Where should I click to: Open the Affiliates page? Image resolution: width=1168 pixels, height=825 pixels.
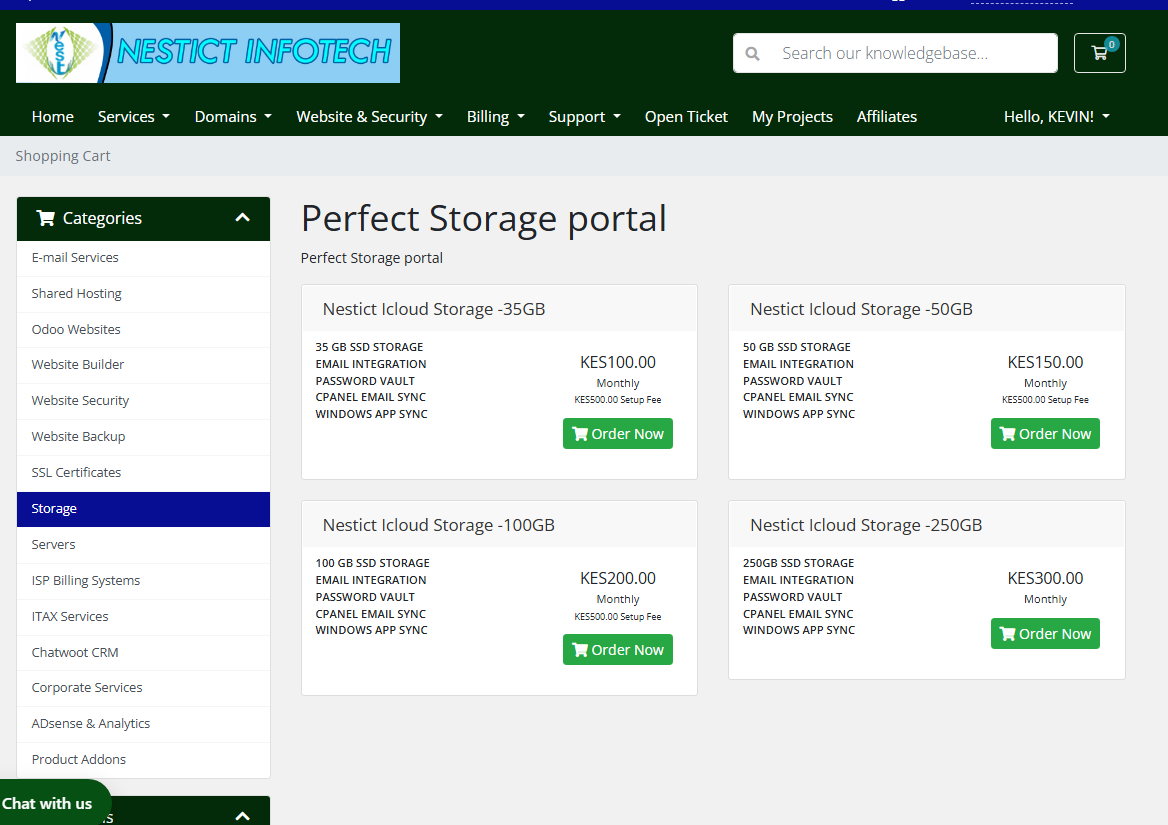pyautogui.click(x=886, y=116)
